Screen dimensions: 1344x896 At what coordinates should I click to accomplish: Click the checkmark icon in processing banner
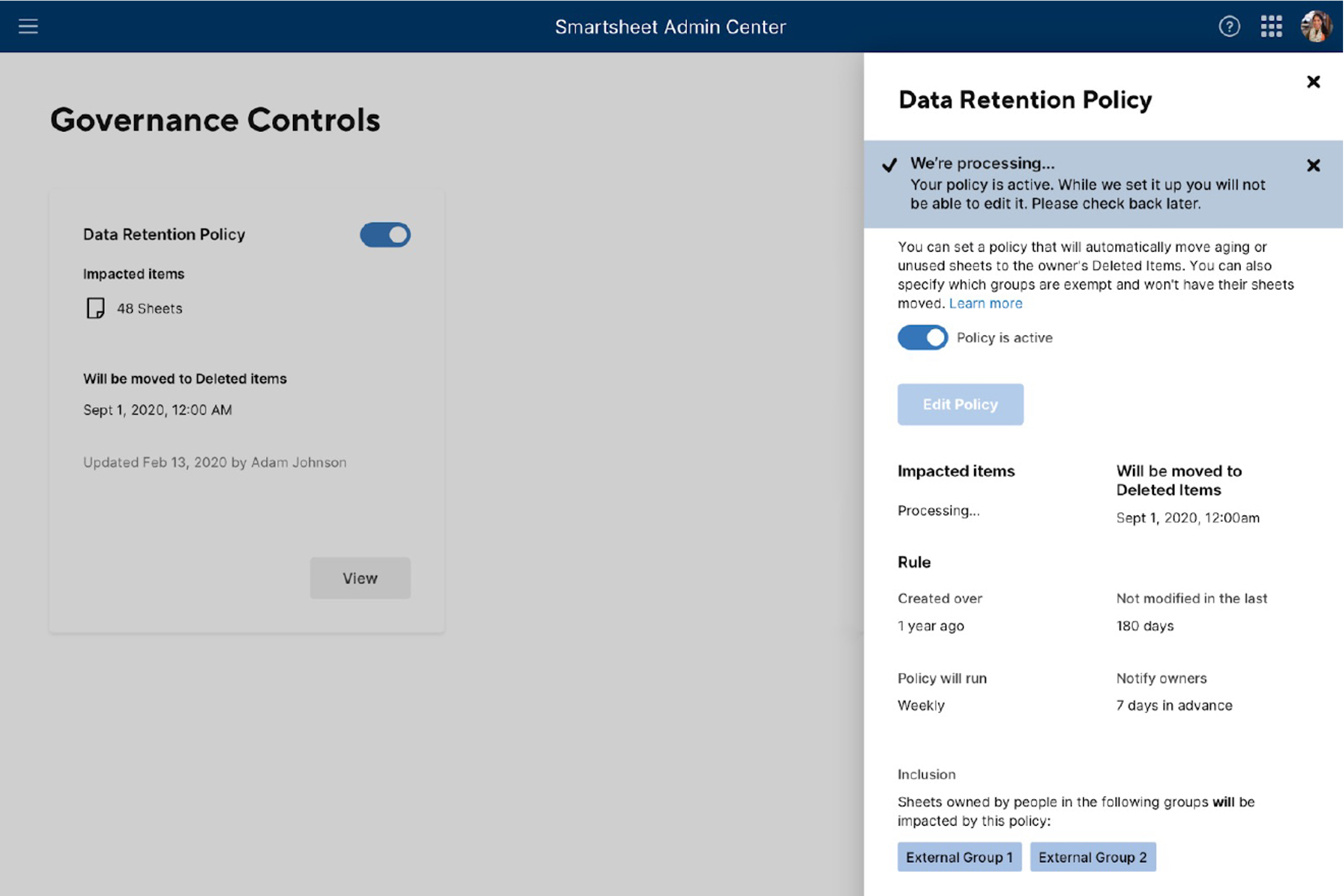pos(889,165)
